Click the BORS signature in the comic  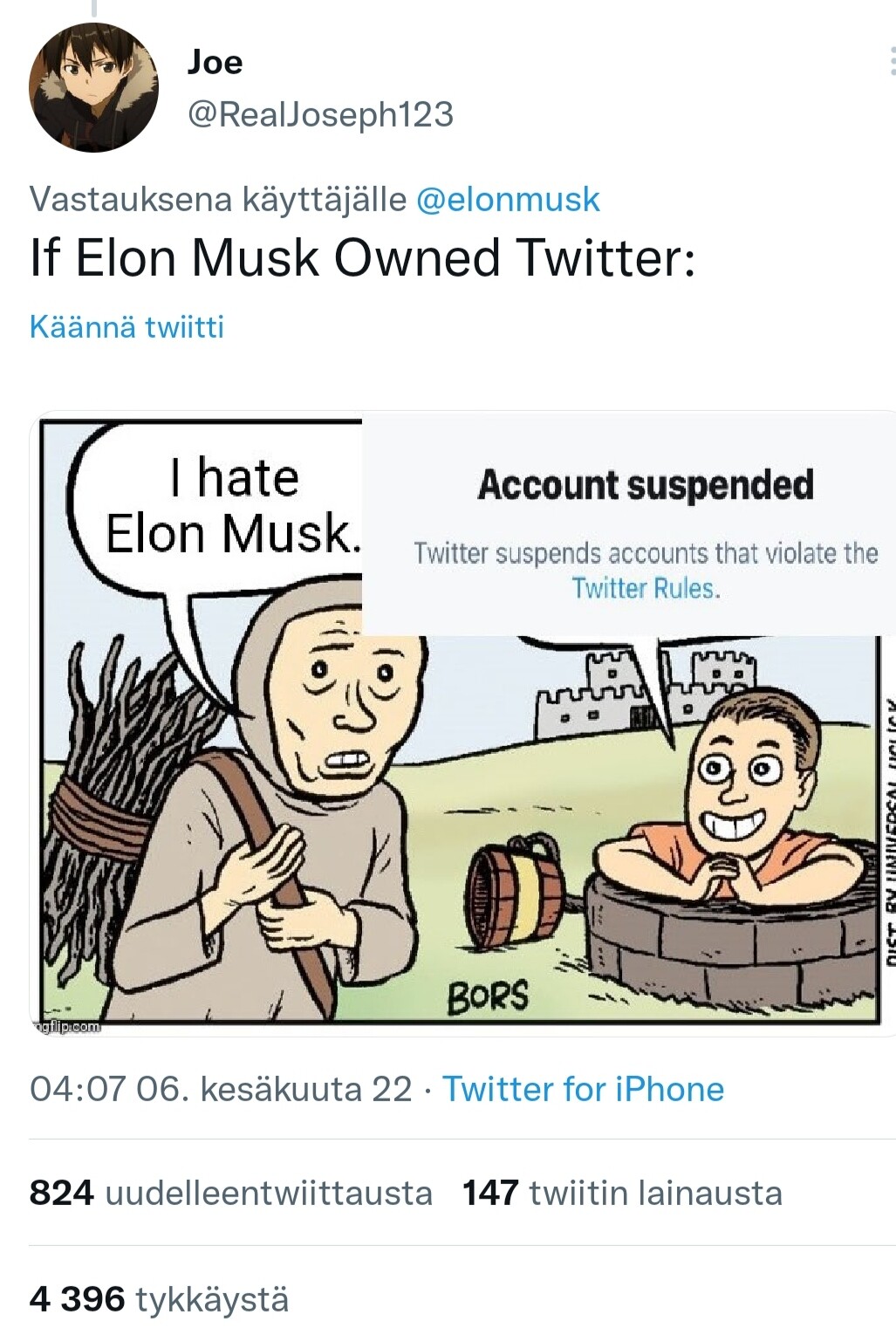point(488,995)
